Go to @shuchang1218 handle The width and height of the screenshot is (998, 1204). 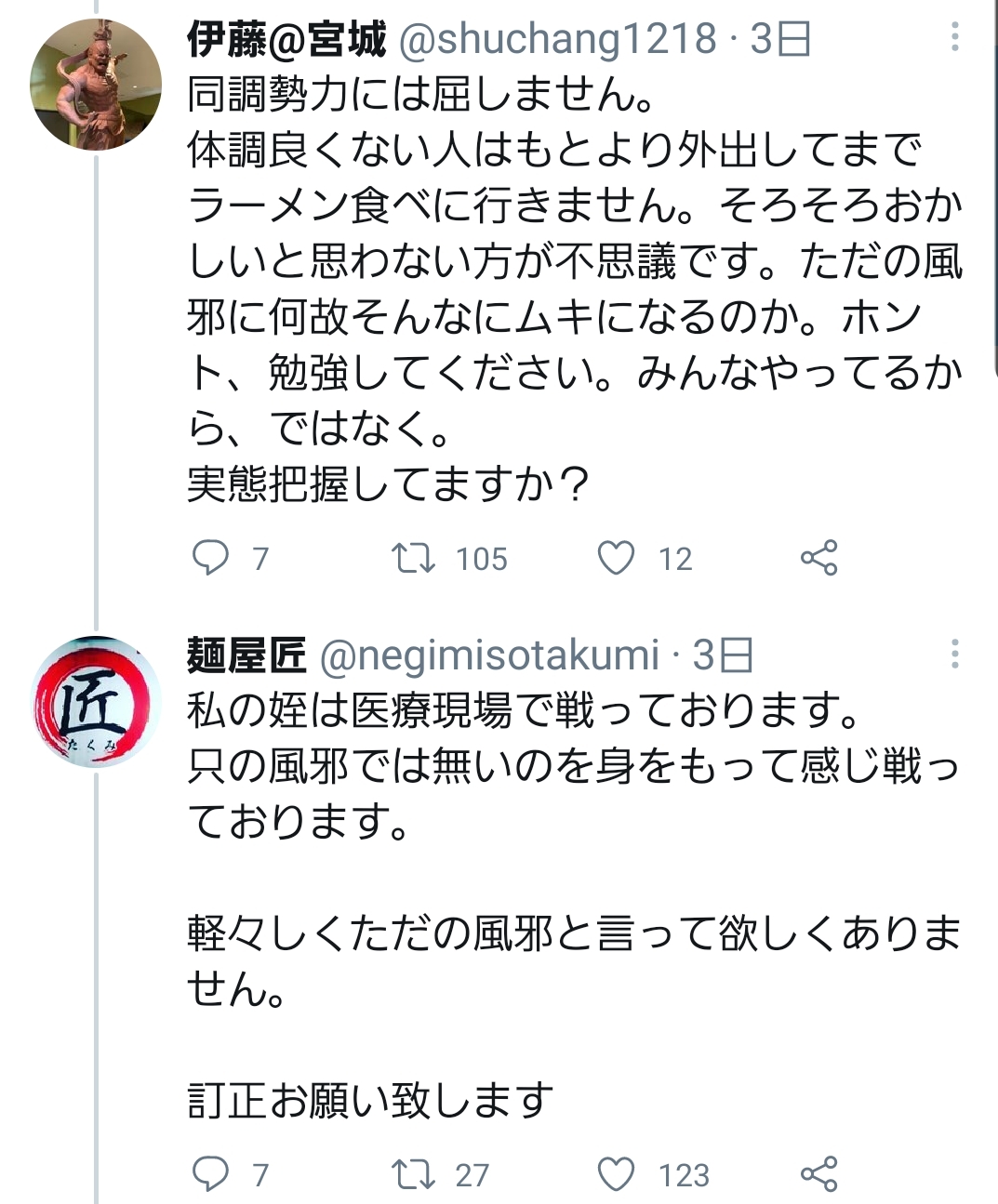pos(557,39)
